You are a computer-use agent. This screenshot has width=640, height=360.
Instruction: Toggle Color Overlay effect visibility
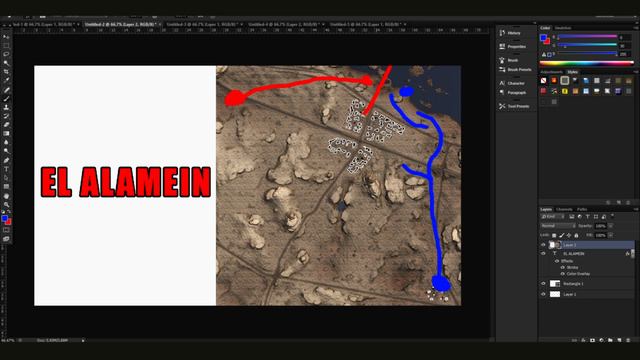[563, 274]
